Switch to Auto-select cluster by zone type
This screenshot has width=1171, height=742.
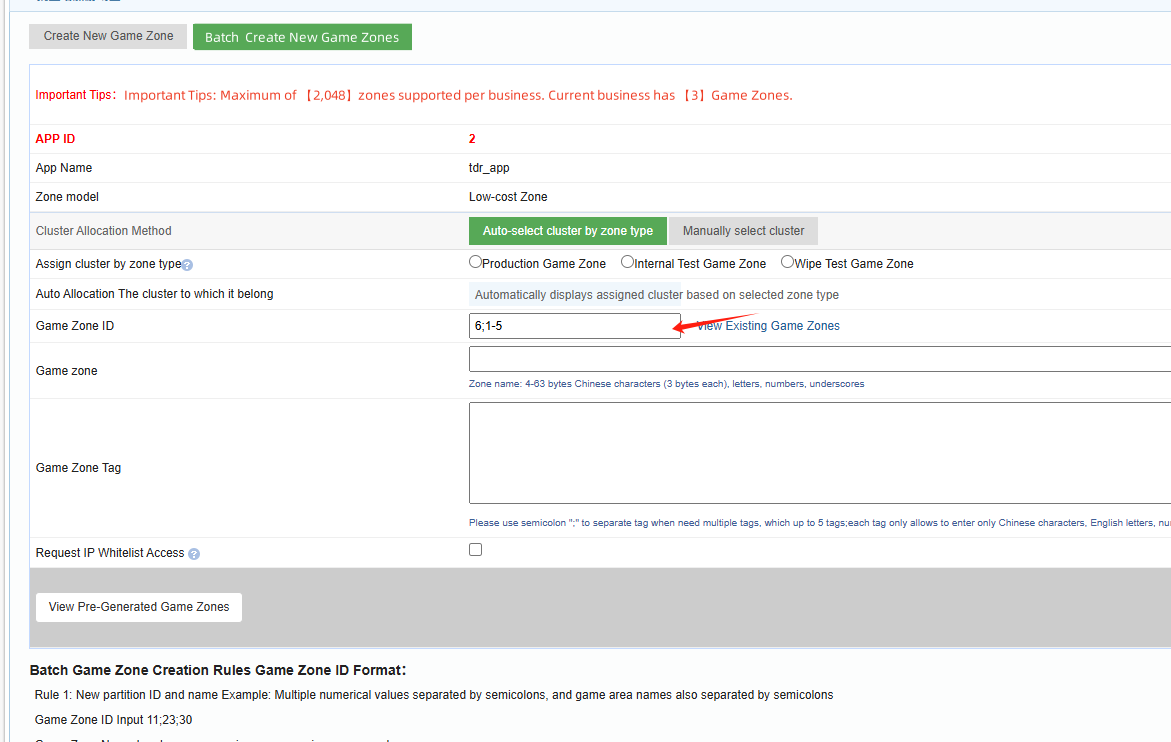tap(567, 230)
